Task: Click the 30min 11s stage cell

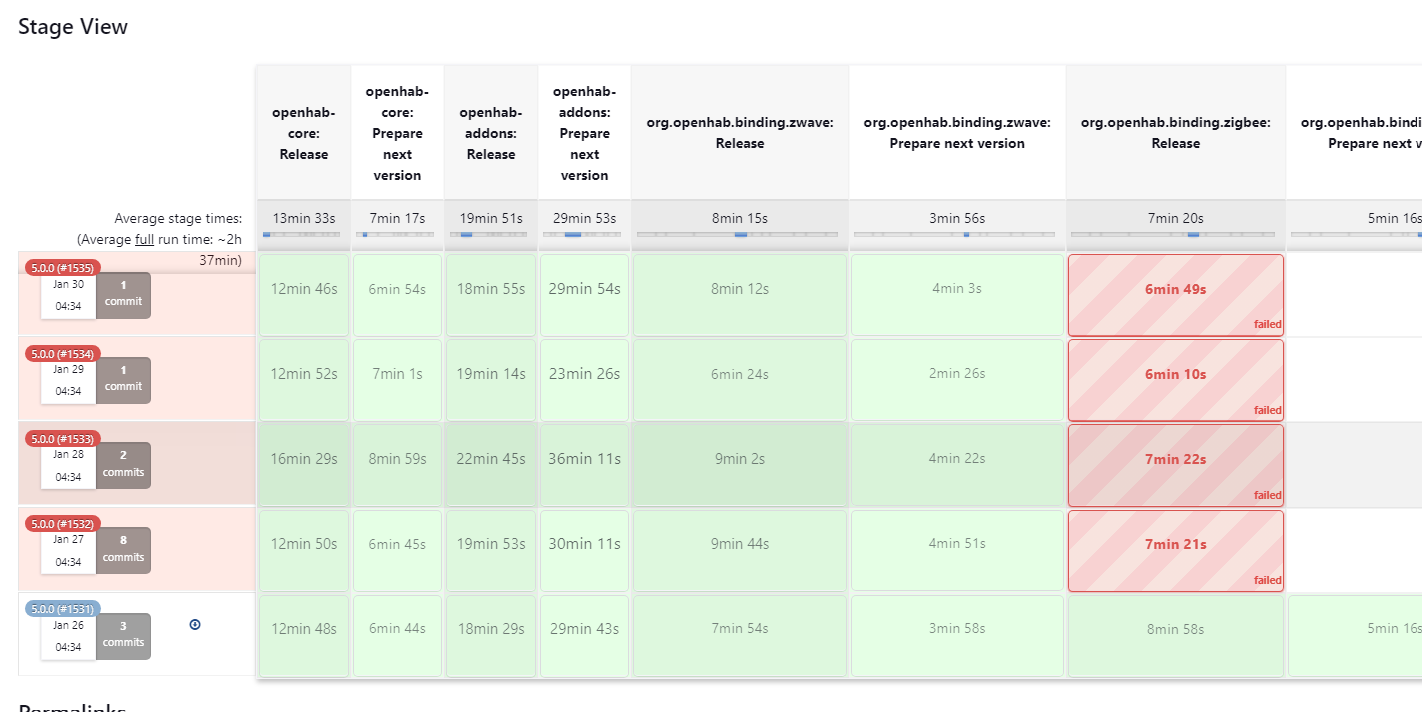Action: [x=584, y=550]
